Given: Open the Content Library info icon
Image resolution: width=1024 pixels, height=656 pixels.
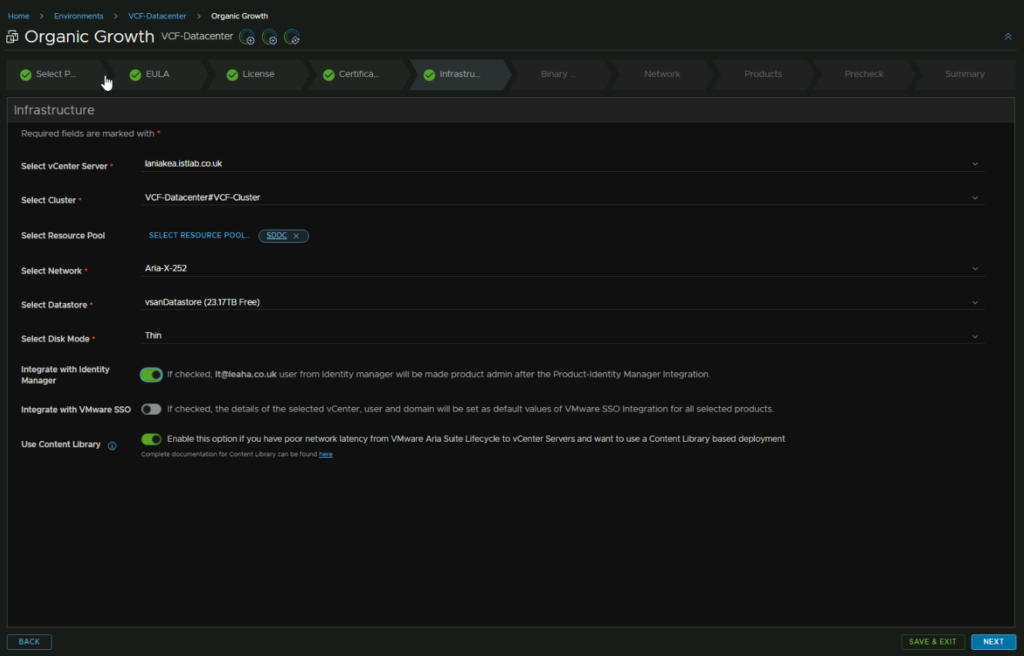Looking at the screenshot, I should tap(112, 446).
